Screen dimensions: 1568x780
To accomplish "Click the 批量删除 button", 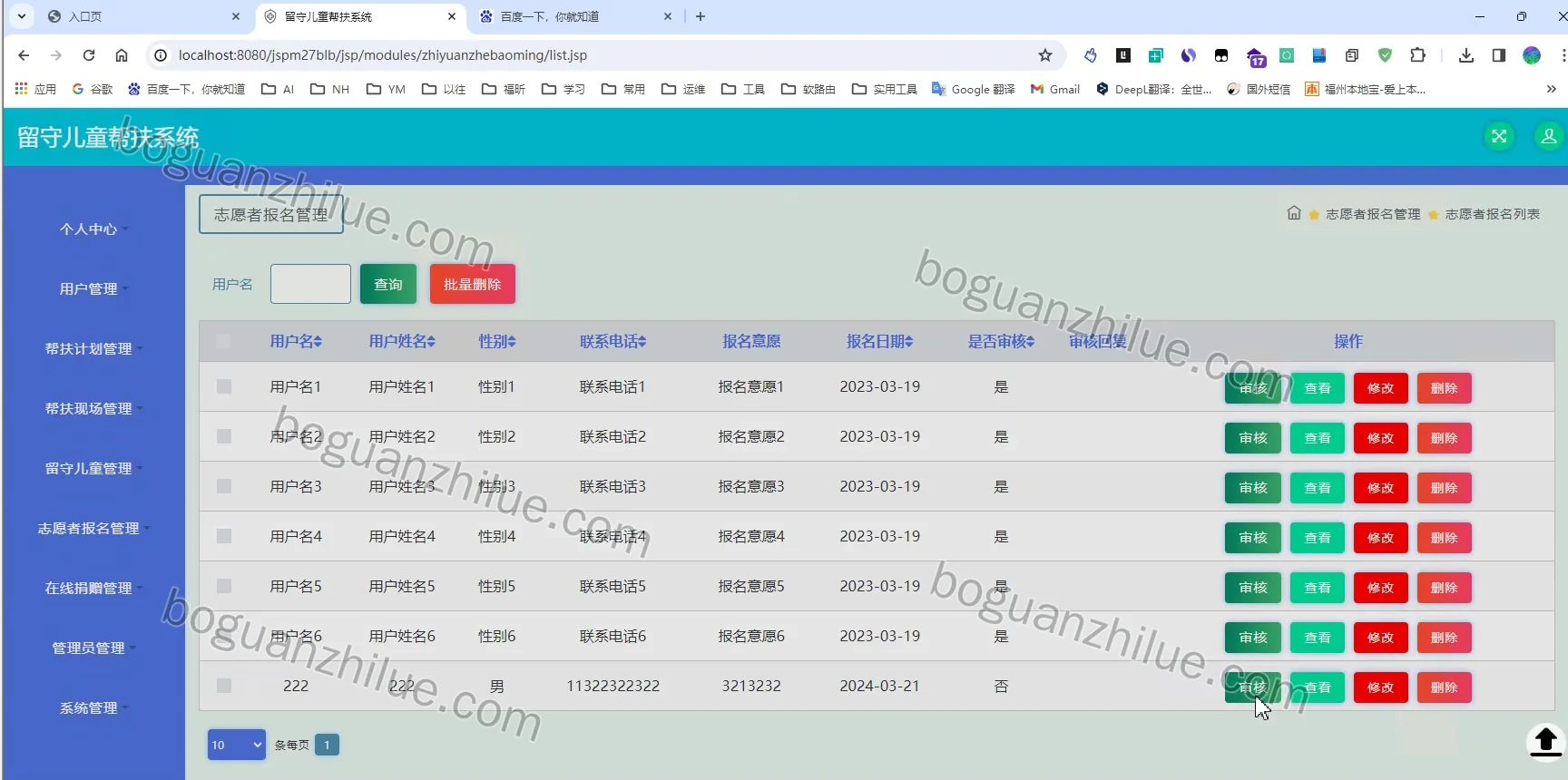I will [473, 284].
